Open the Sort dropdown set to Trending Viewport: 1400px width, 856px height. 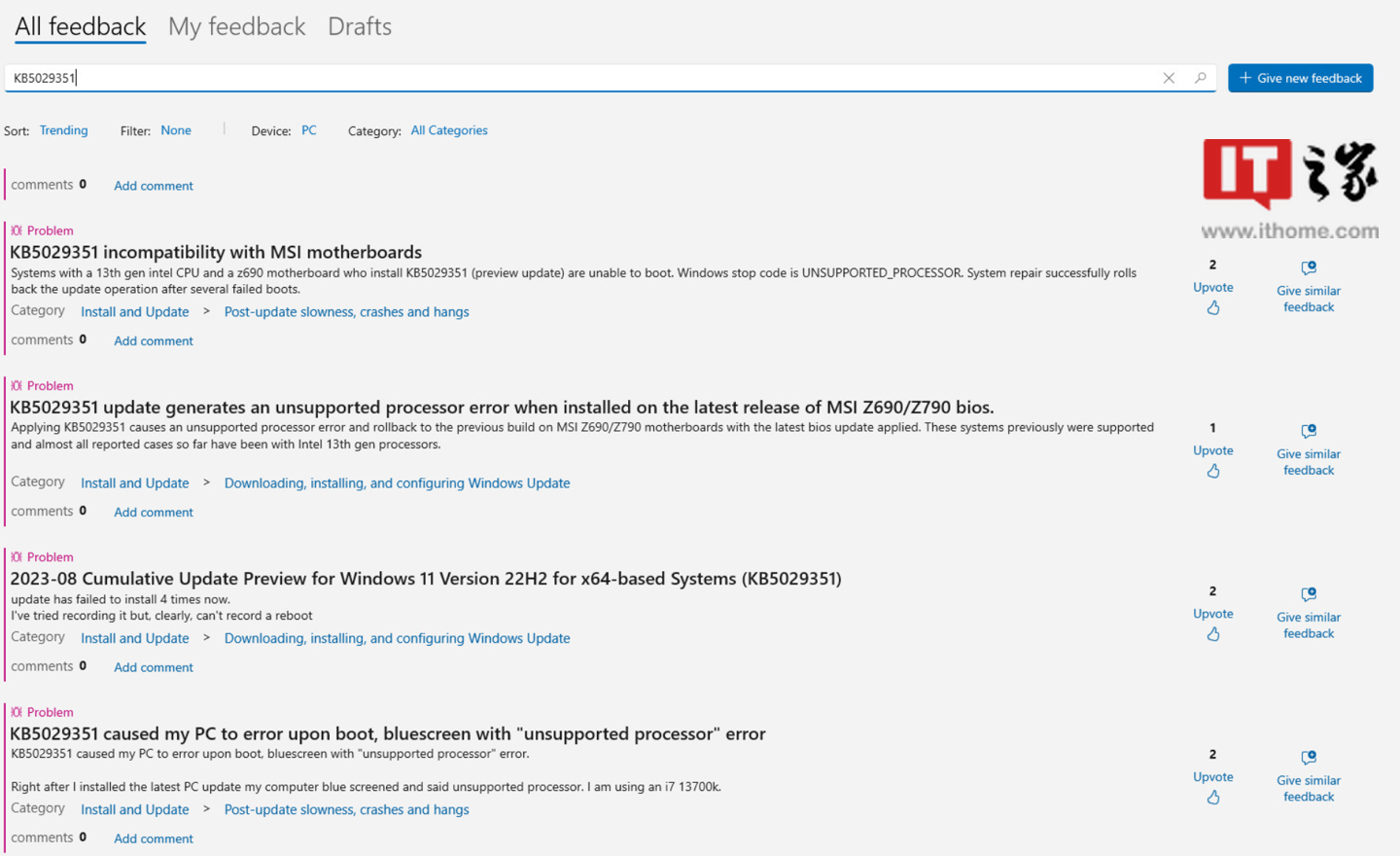click(63, 130)
